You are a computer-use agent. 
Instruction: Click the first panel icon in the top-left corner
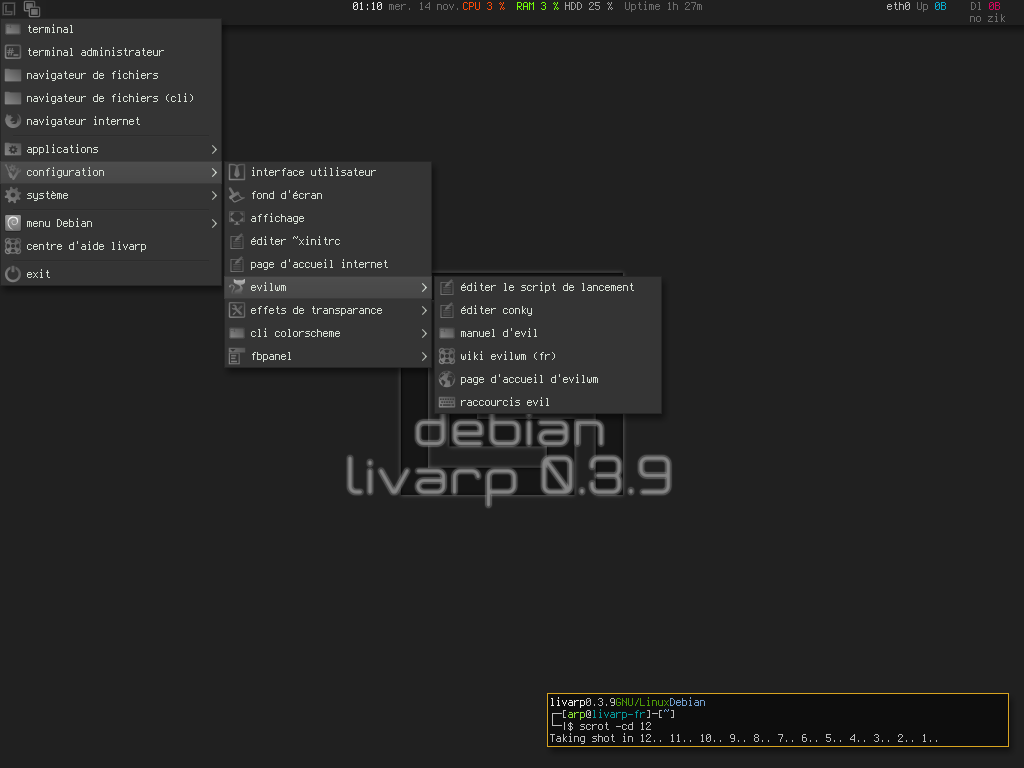[x=9, y=8]
